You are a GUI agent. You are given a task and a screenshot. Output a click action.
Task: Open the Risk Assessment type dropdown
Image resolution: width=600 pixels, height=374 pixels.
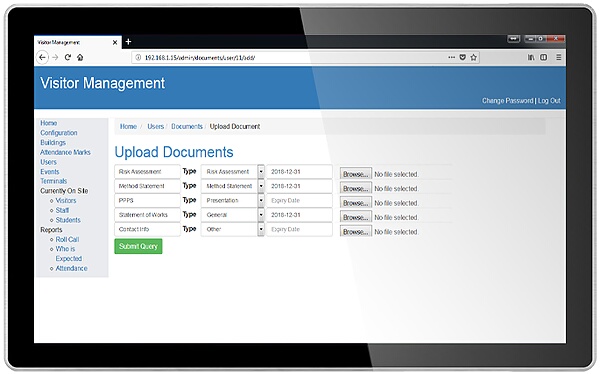click(x=233, y=171)
